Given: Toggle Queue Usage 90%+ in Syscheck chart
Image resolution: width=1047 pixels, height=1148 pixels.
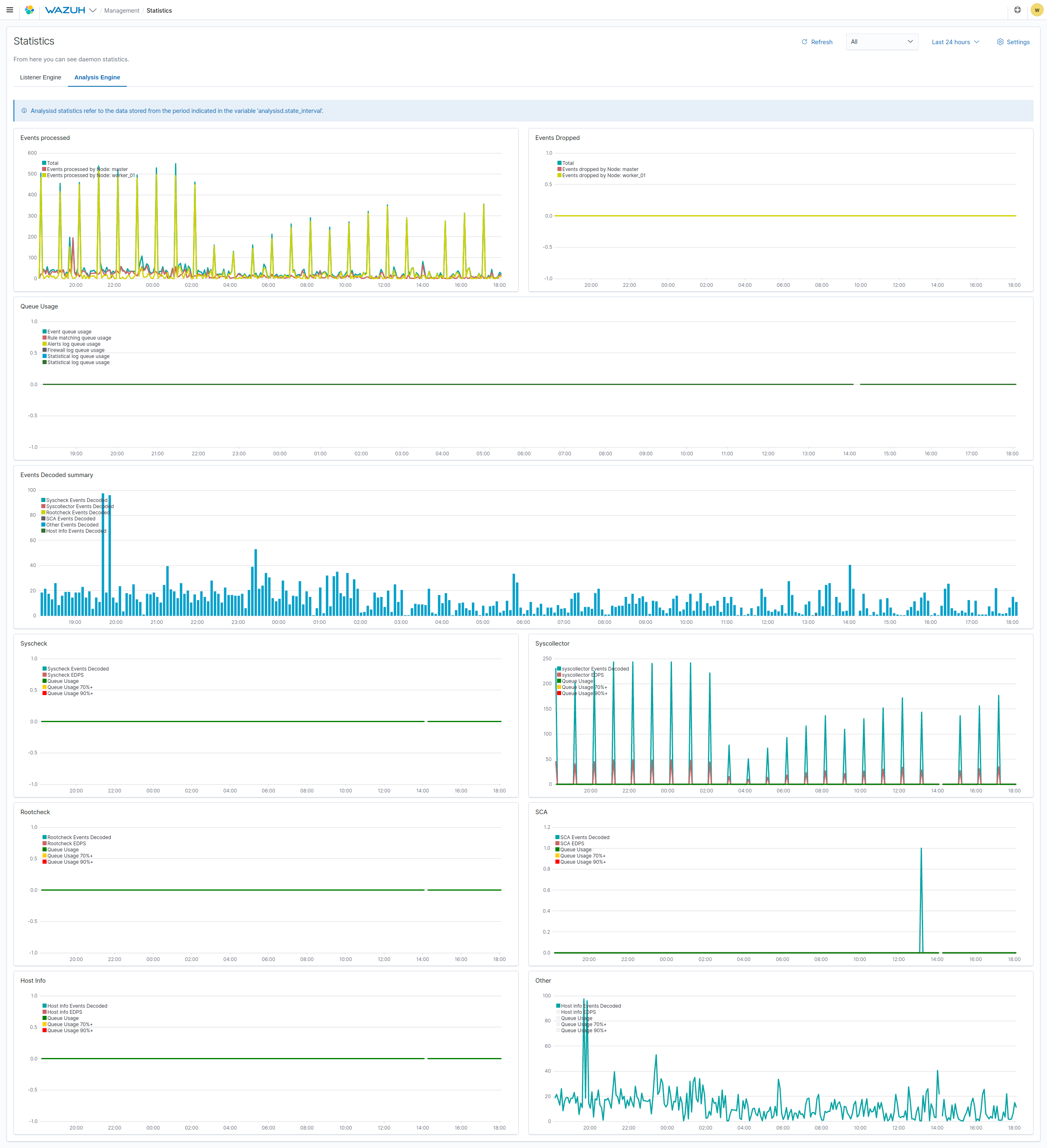Looking at the screenshot, I should pyautogui.click(x=67, y=693).
